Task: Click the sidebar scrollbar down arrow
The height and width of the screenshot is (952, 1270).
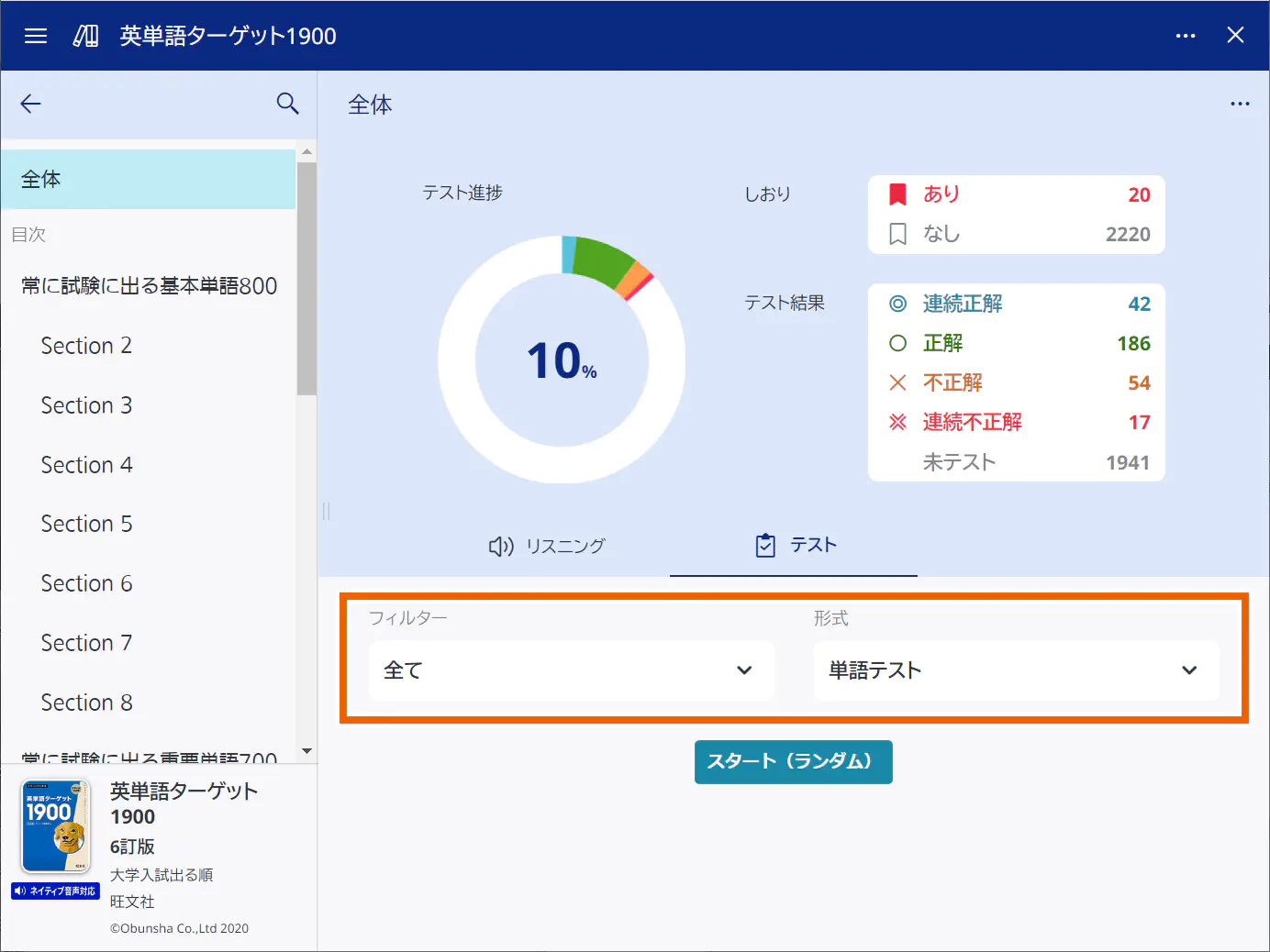Action: pyautogui.click(x=306, y=751)
